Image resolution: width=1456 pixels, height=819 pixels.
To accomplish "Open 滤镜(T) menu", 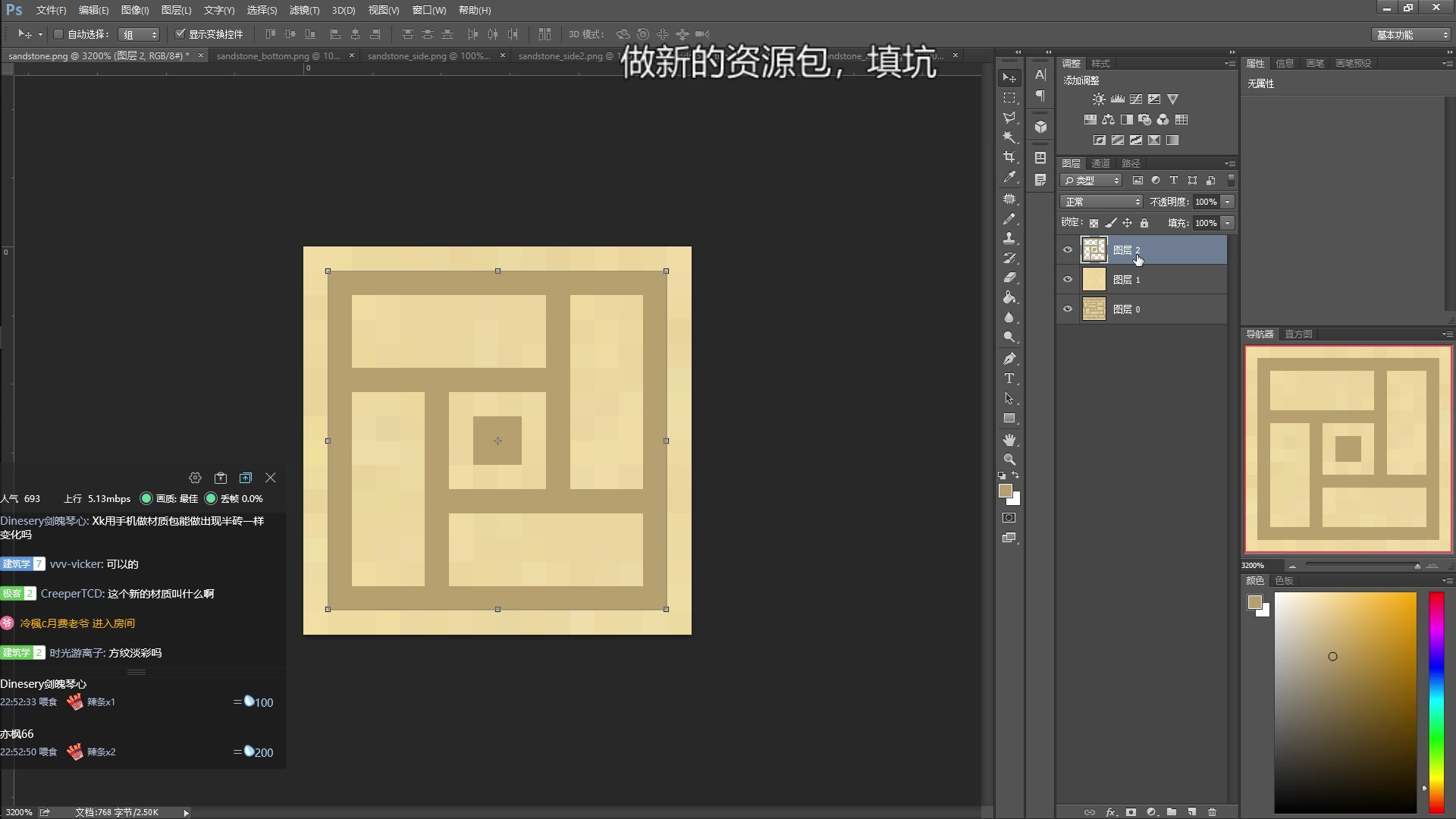I will [x=304, y=11].
